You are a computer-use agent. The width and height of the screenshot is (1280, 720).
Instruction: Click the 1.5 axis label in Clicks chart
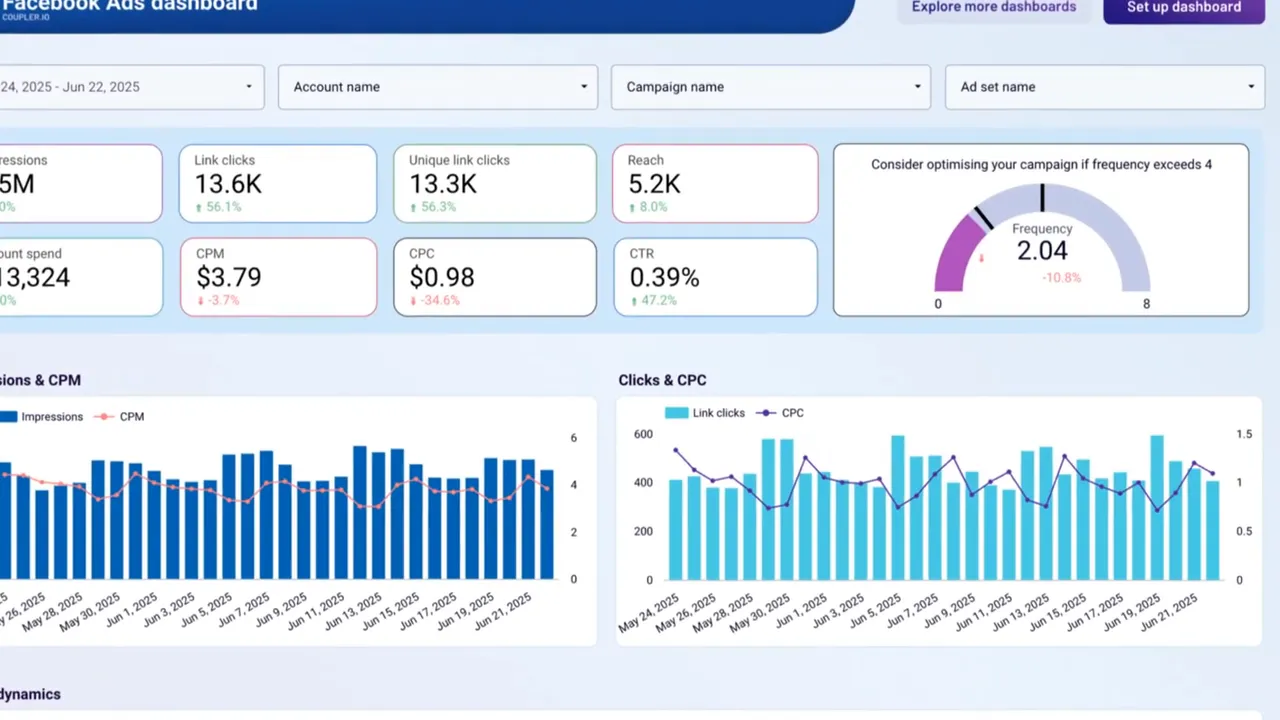(1244, 434)
